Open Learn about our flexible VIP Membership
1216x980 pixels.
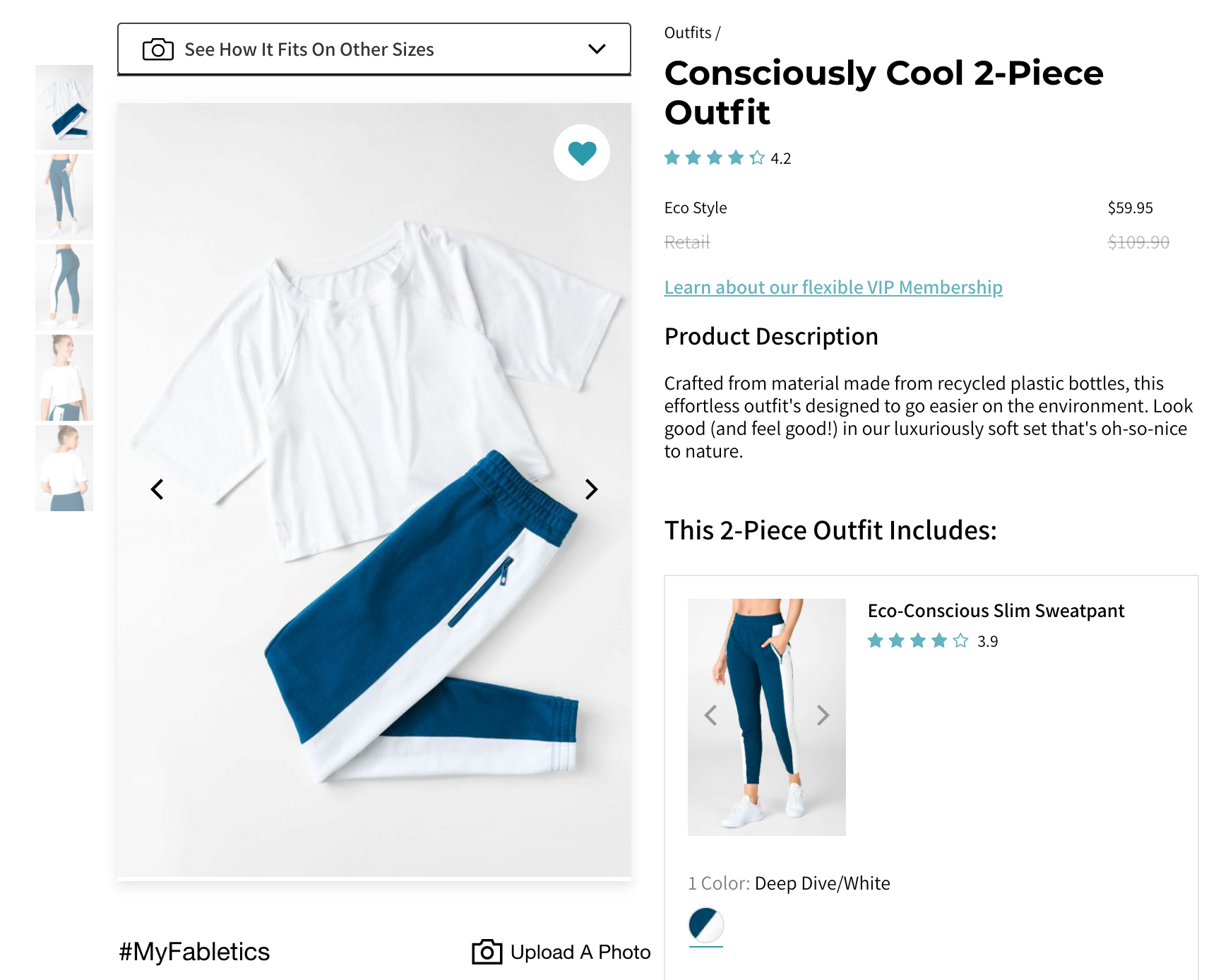tap(833, 287)
